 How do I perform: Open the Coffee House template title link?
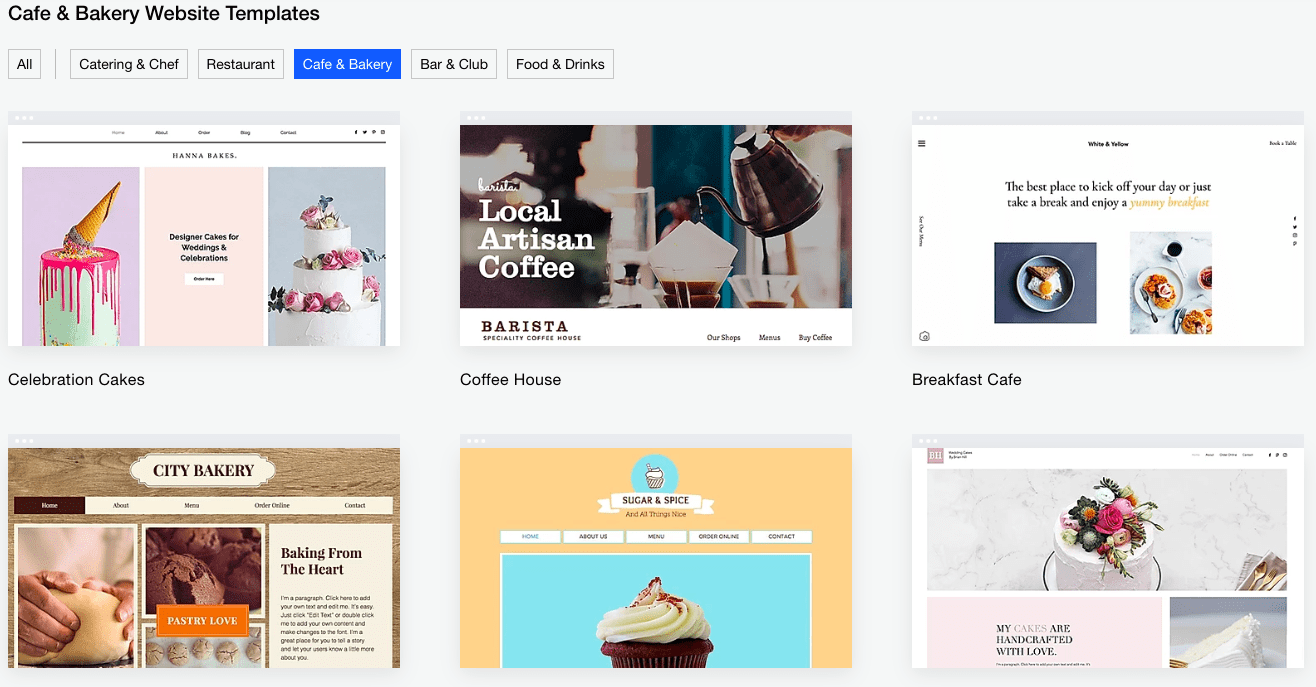(x=510, y=380)
